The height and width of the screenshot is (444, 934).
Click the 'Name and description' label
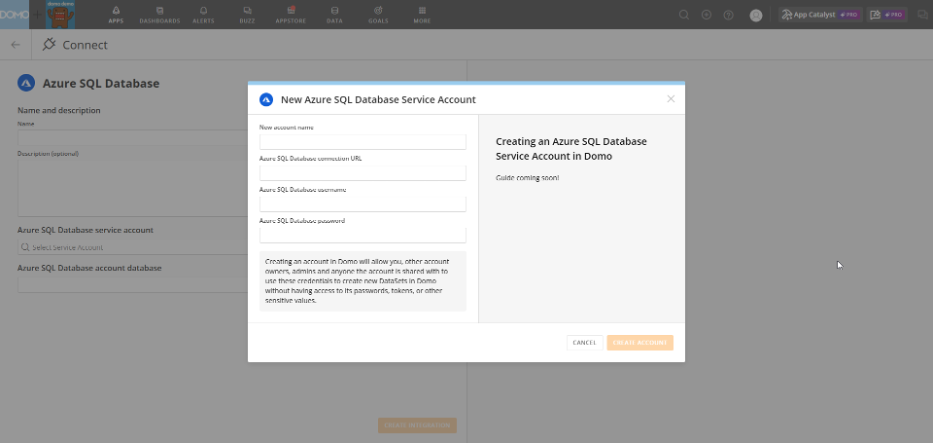coord(59,110)
